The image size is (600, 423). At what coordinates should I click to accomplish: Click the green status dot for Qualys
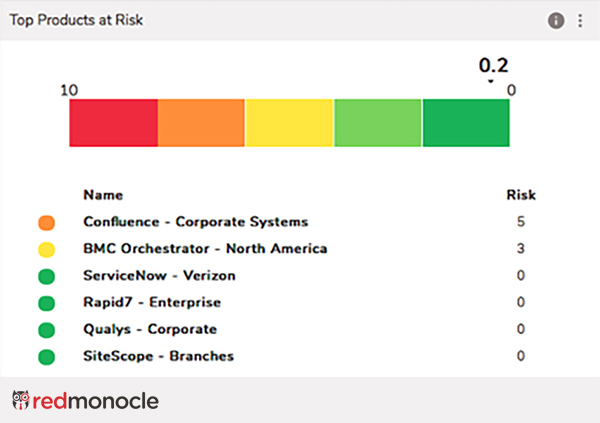pos(46,330)
